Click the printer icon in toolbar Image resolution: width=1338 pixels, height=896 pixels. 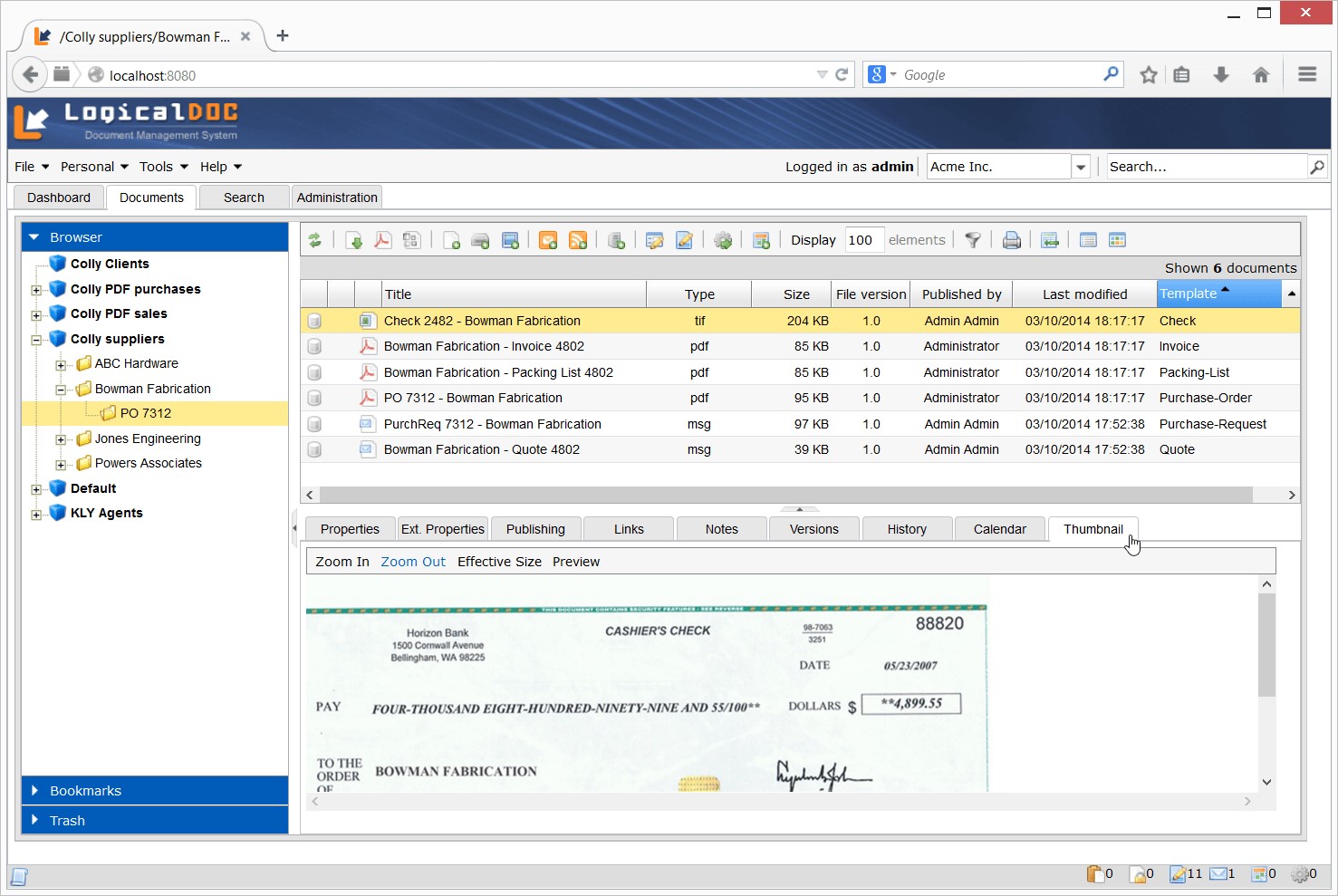click(1012, 240)
